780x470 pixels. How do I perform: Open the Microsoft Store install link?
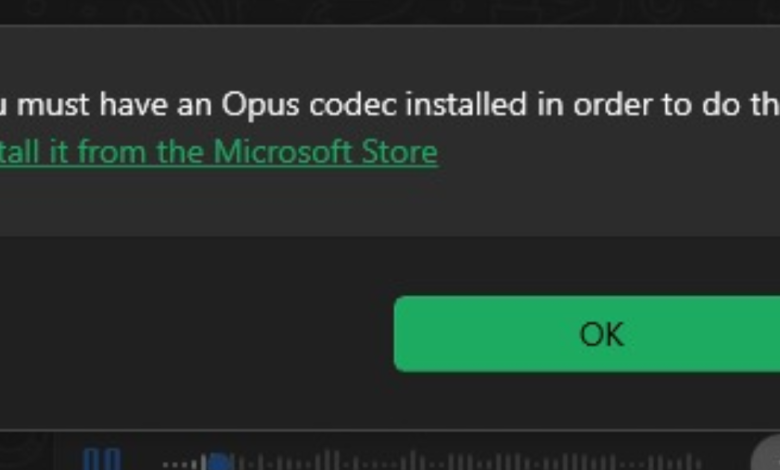point(220,153)
